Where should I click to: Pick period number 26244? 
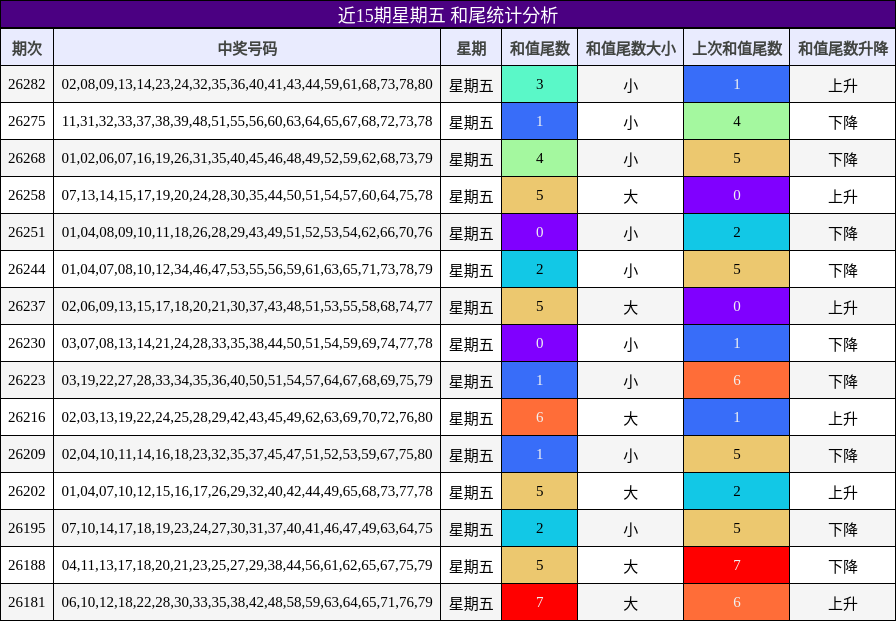tap(27, 269)
